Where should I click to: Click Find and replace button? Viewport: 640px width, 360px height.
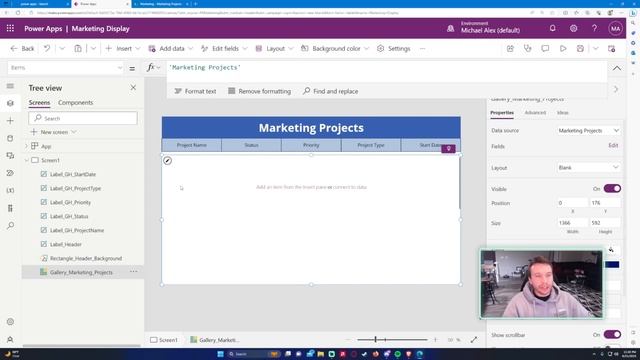point(331,91)
